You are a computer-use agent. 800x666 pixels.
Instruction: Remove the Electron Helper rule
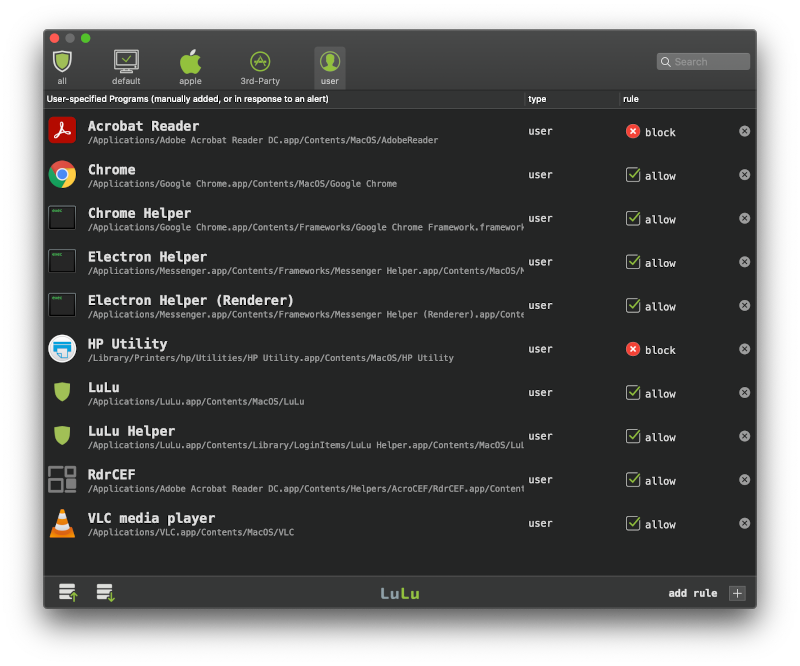(744, 262)
